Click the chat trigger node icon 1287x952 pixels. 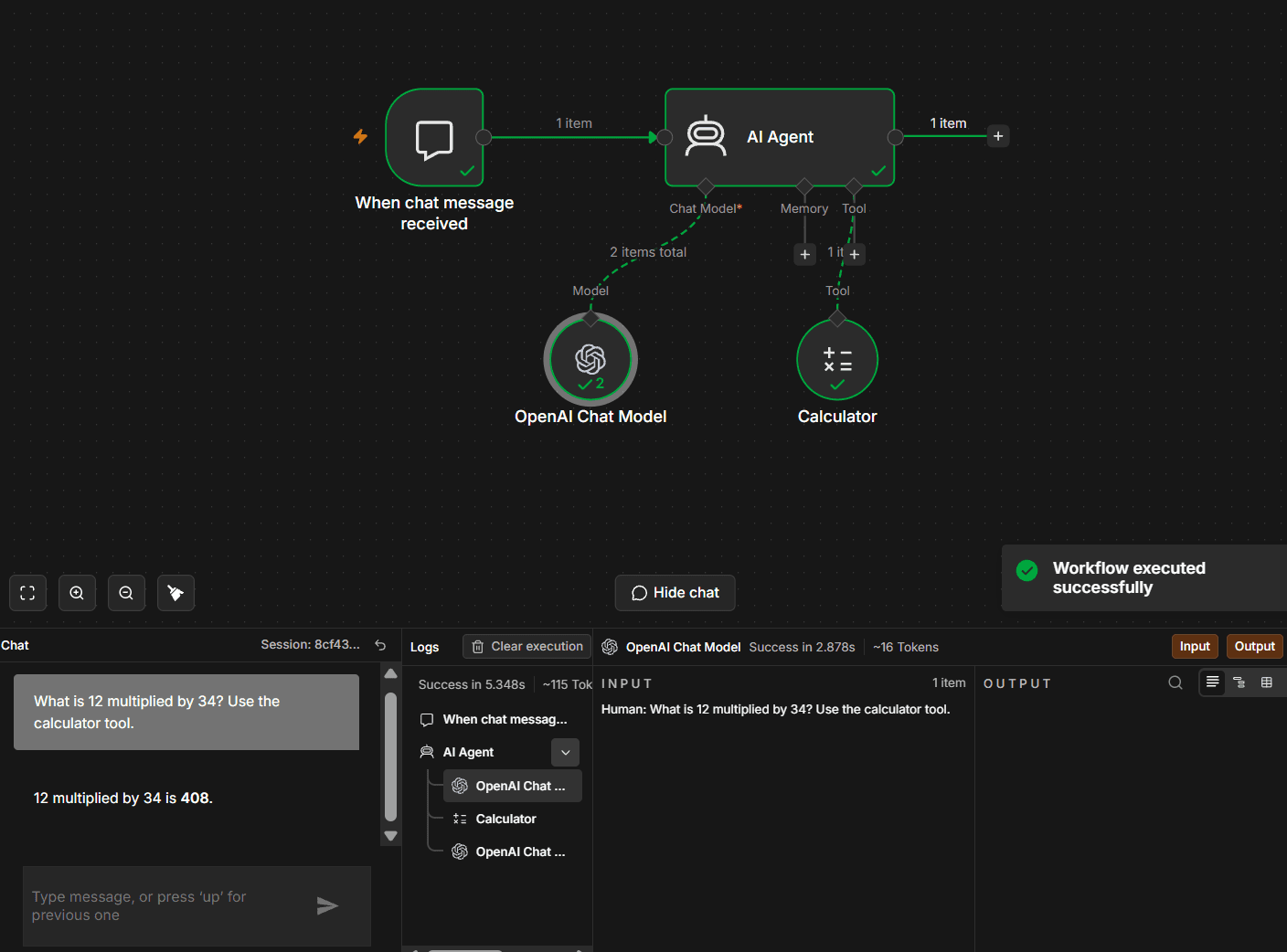coord(434,138)
